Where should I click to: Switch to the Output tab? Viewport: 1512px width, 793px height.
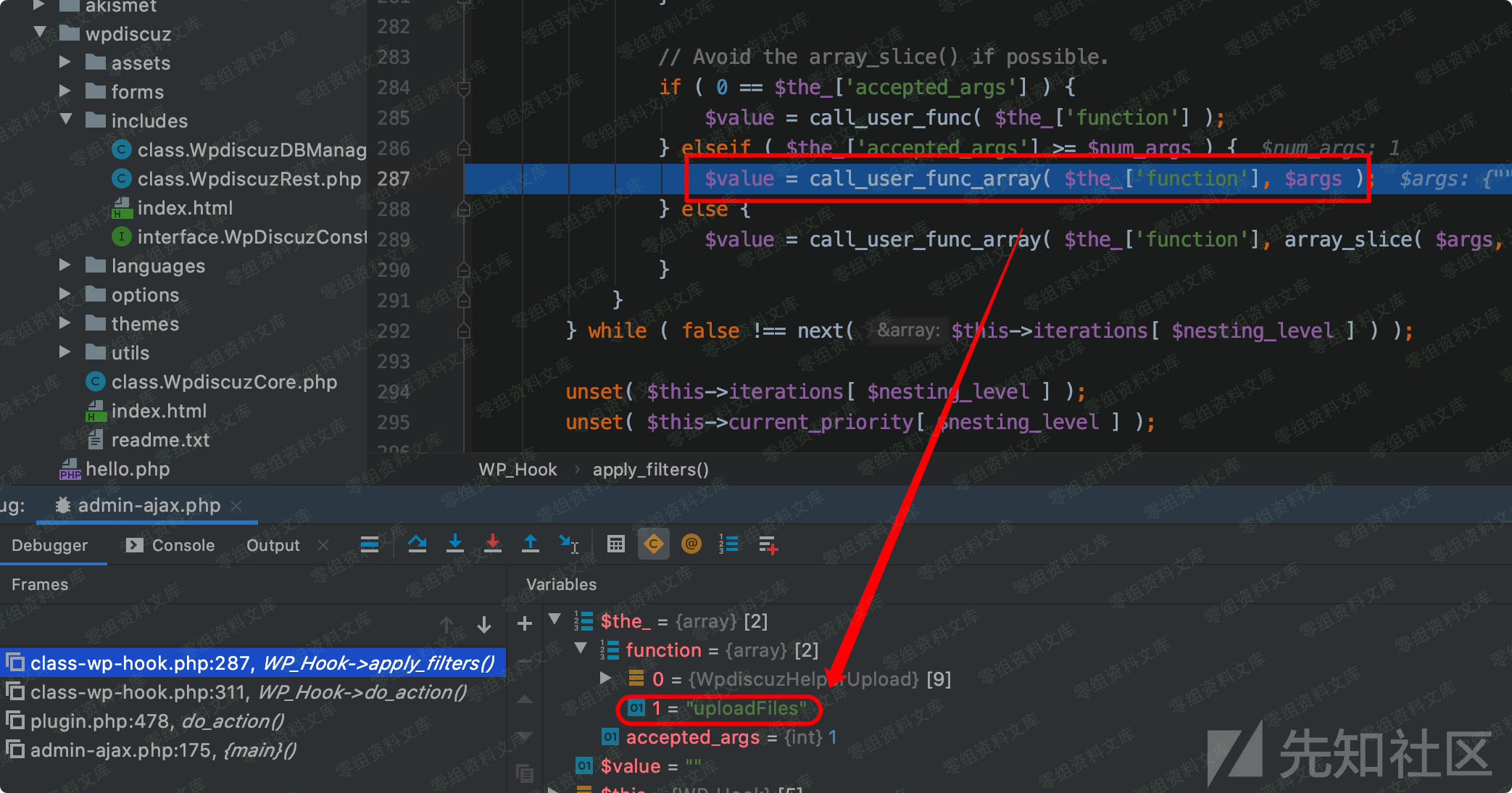[273, 545]
